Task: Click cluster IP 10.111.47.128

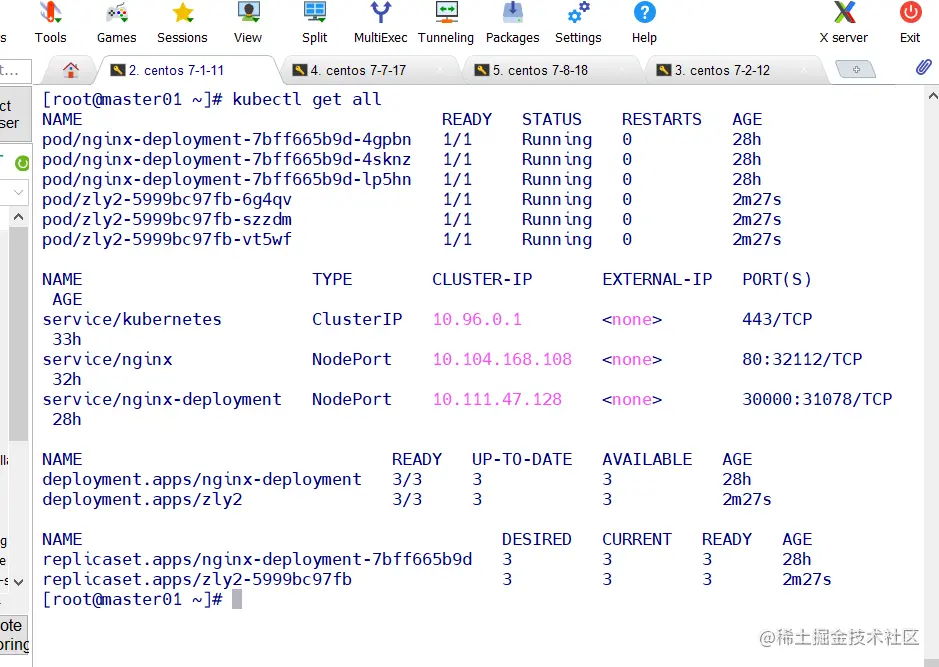Action: coord(497,399)
